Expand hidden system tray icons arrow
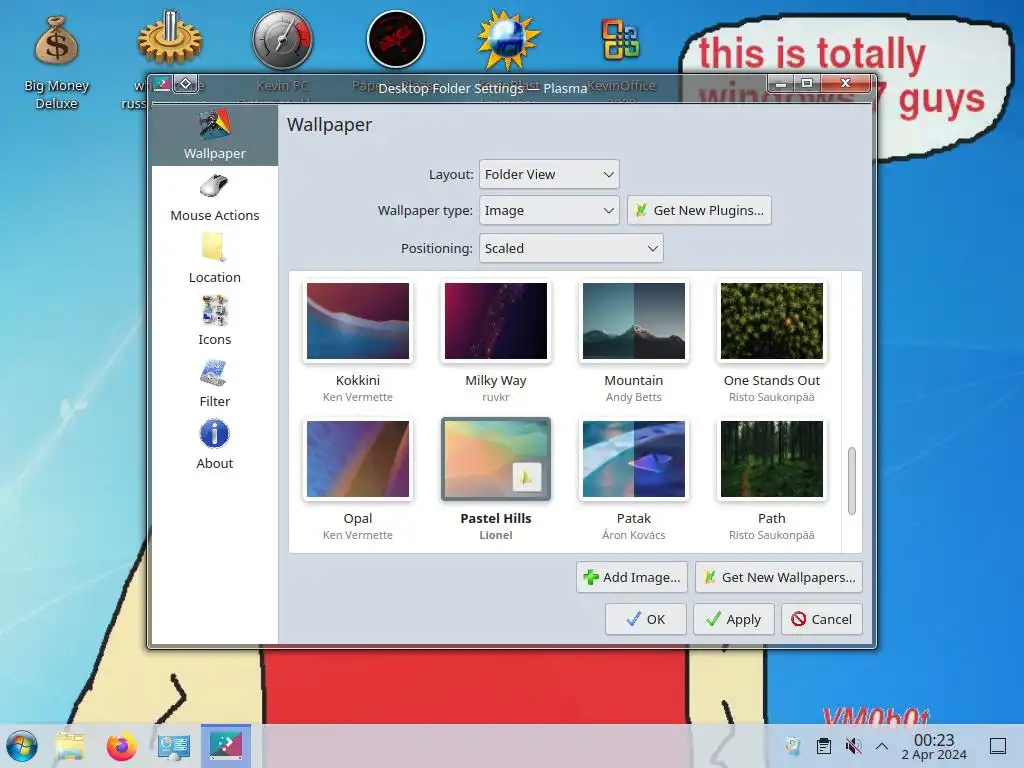This screenshot has height=768, width=1024. pos(882,746)
